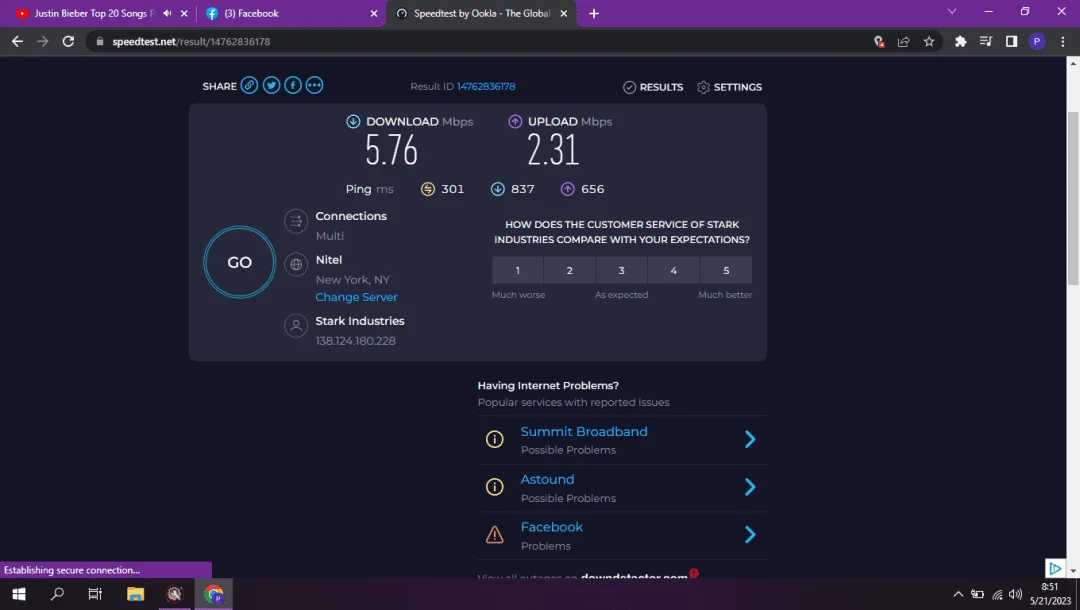
Task: Click the page vertical scrollbar
Action: pyautogui.click(x=1072, y=198)
